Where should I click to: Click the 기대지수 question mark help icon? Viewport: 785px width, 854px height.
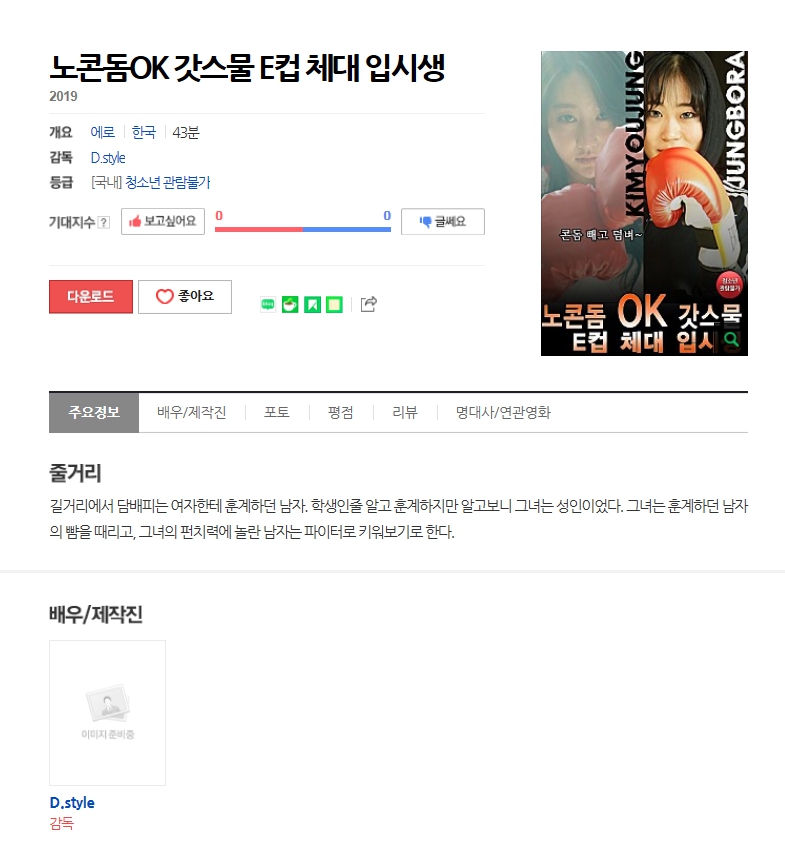point(104,222)
